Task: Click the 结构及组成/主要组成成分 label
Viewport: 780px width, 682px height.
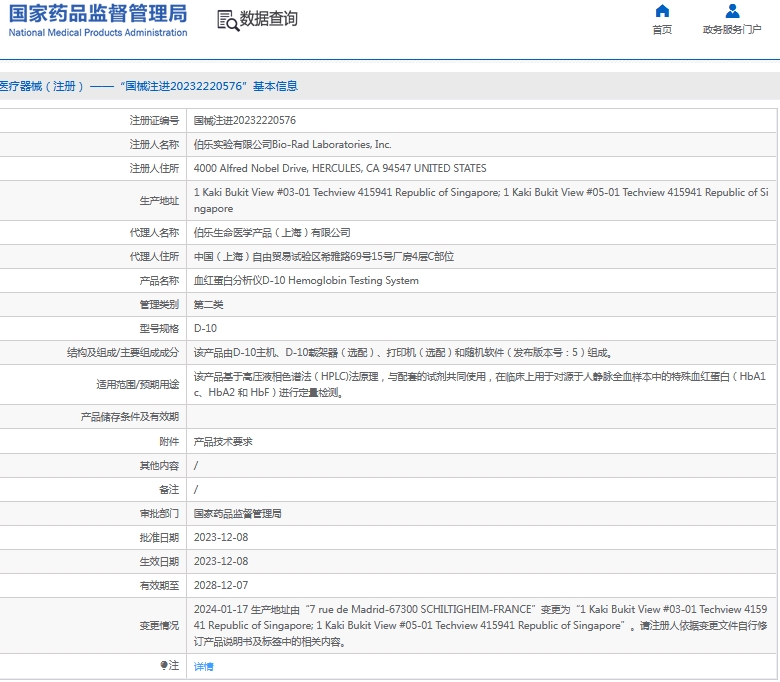Action: 123,353
